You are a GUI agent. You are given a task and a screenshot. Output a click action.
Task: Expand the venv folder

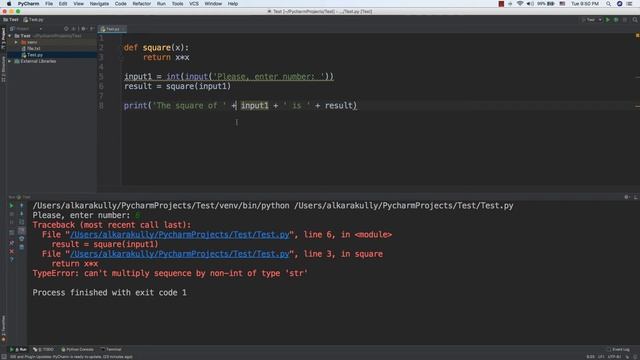point(16,42)
